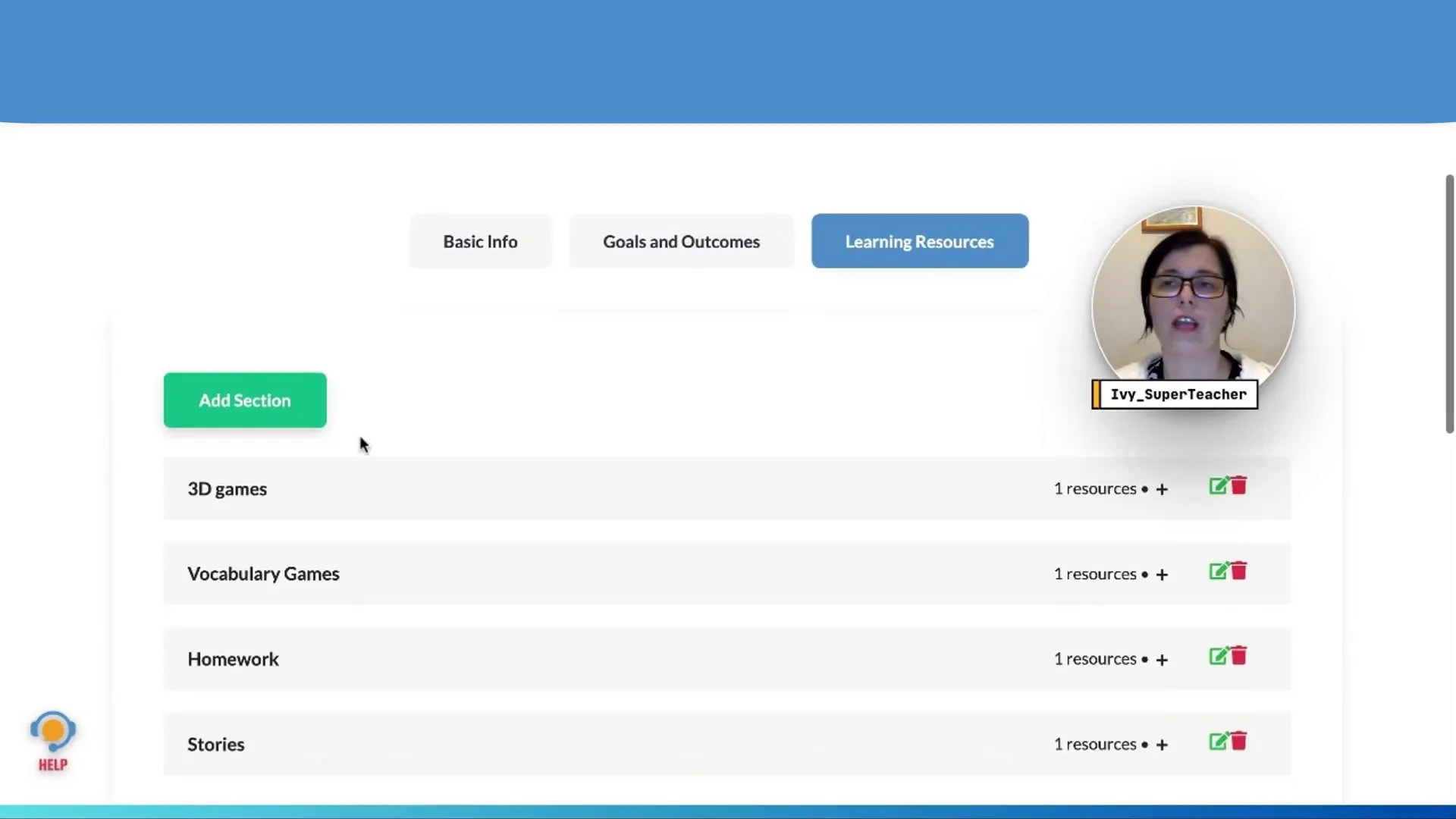The width and height of the screenshot is (1456, 819).
Task: Add resource to Vocabulary Games section
Action: click(1162, 575)
